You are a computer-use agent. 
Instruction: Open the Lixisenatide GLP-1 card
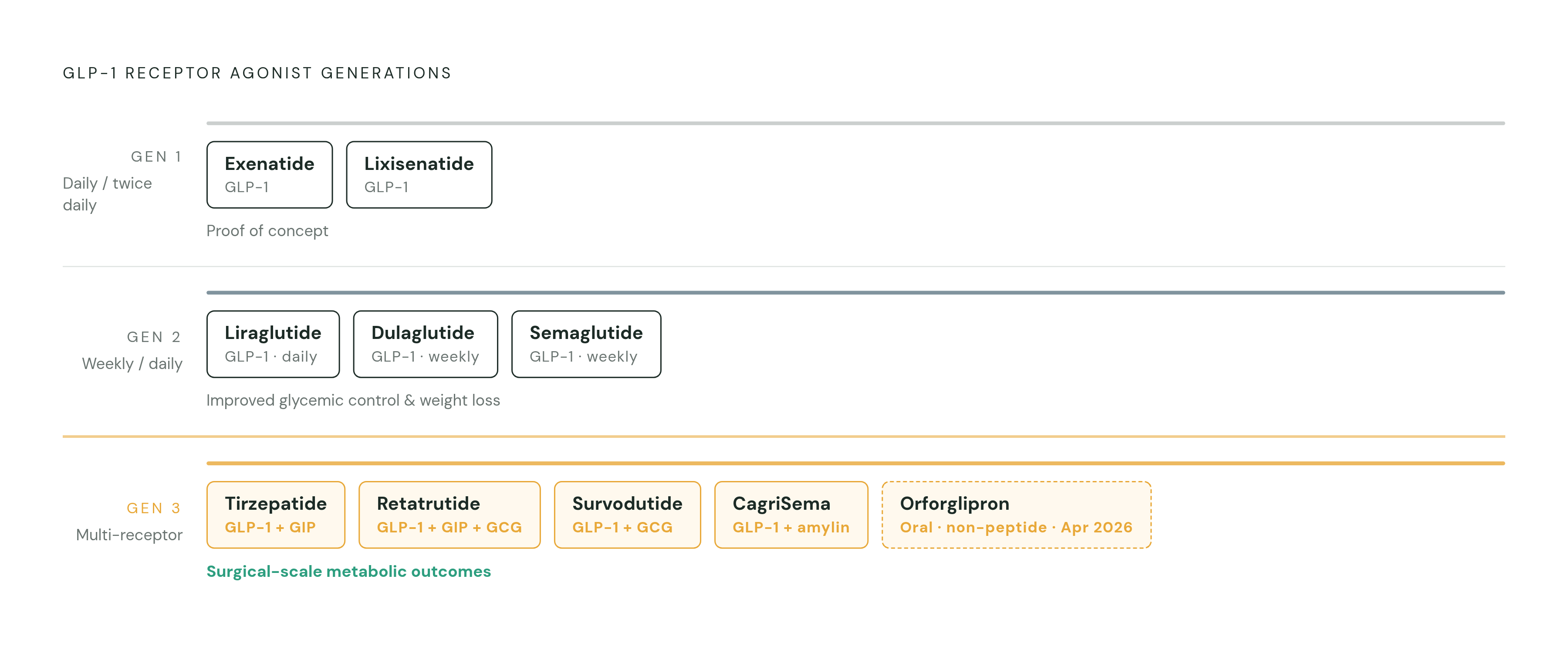pyautogui.click(x=419, y=175)
